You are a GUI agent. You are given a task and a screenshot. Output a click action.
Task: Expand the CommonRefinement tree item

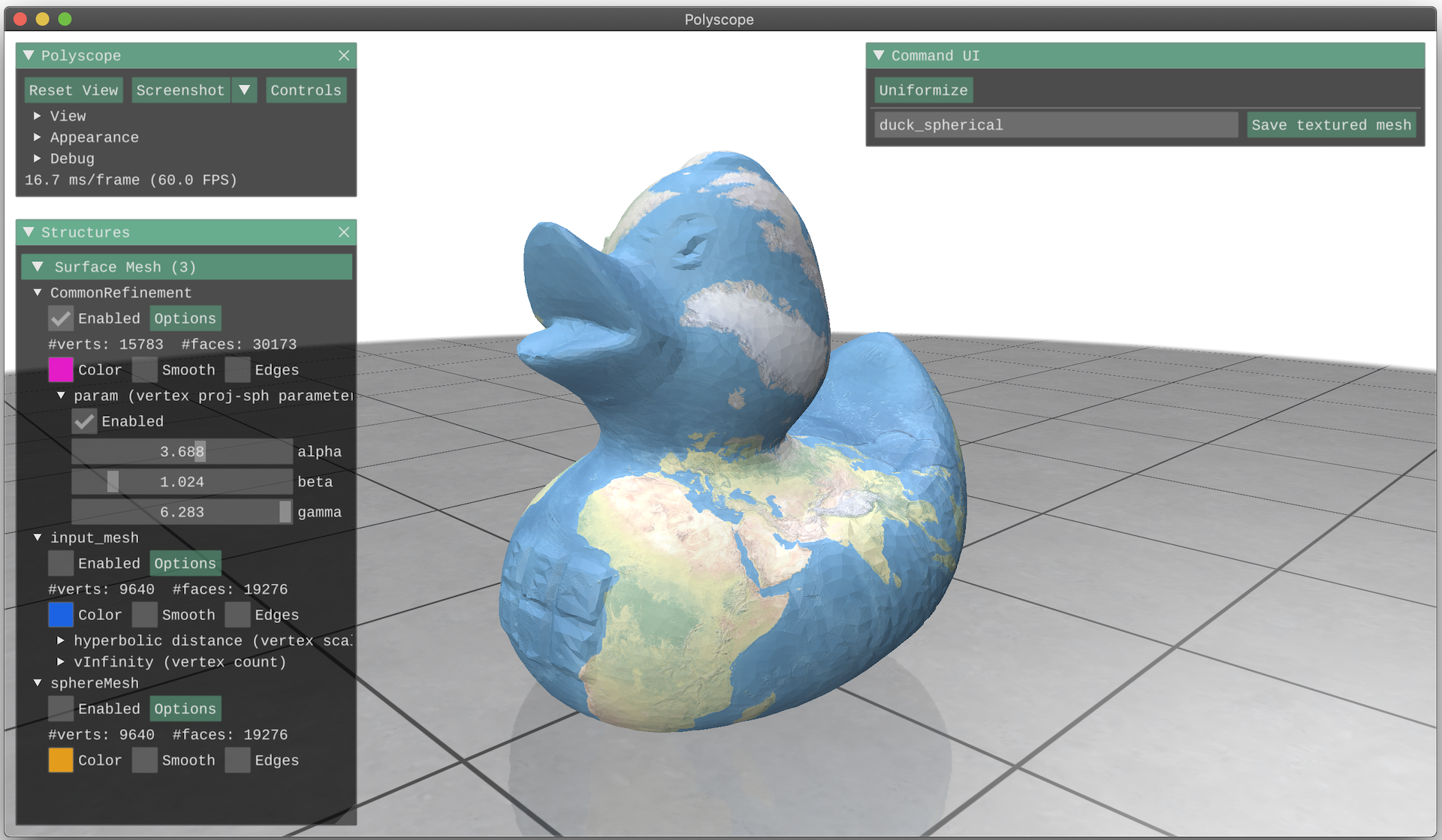[x=37, y=292]
